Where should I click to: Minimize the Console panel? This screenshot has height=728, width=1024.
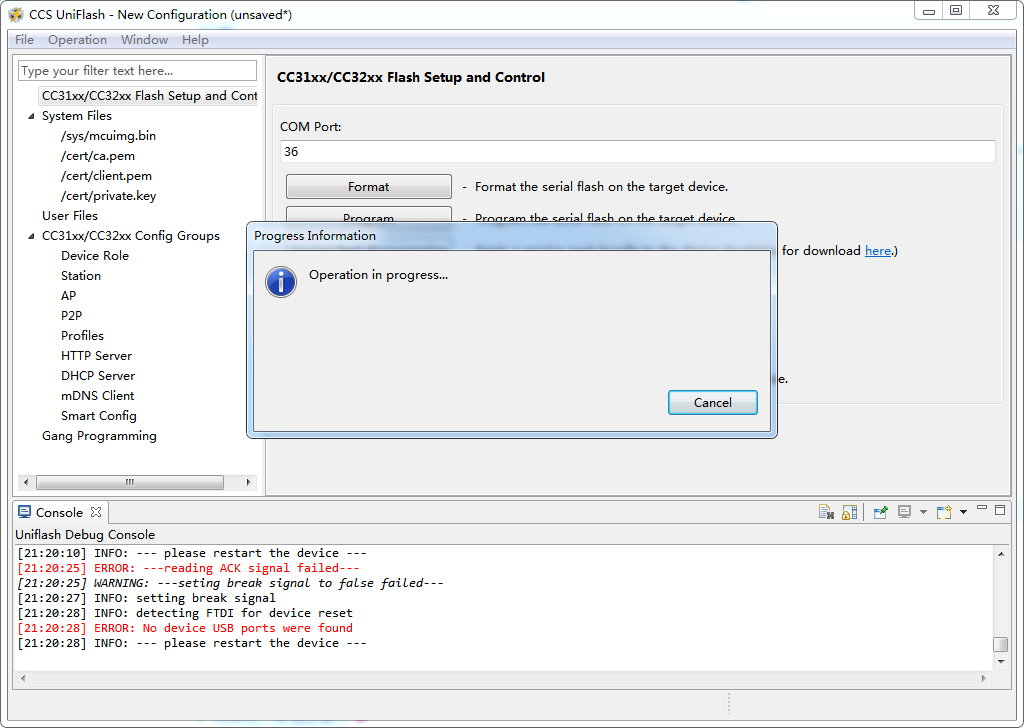[982, 509]
